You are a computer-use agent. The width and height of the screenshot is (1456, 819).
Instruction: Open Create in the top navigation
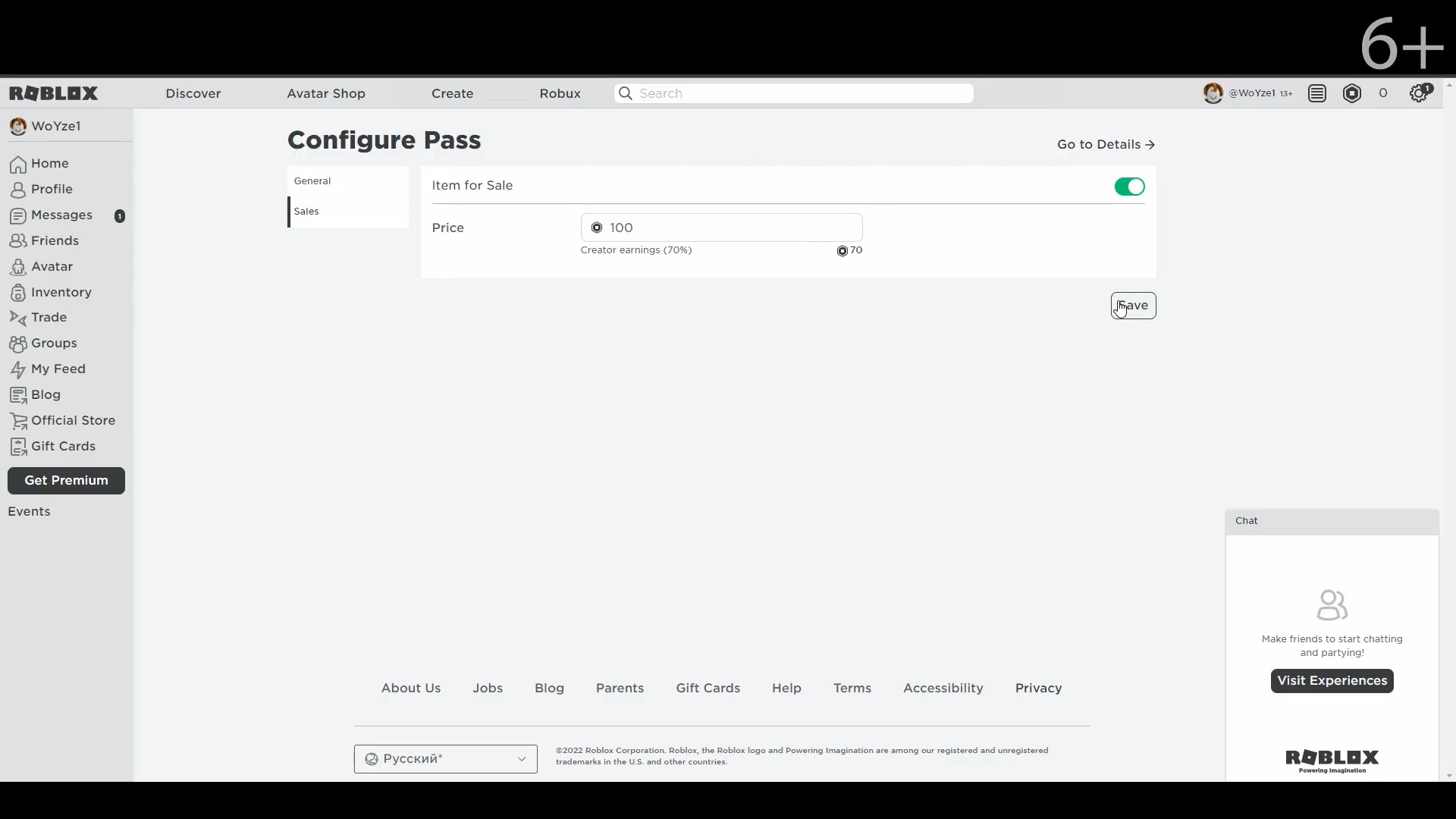coord(453,93)
